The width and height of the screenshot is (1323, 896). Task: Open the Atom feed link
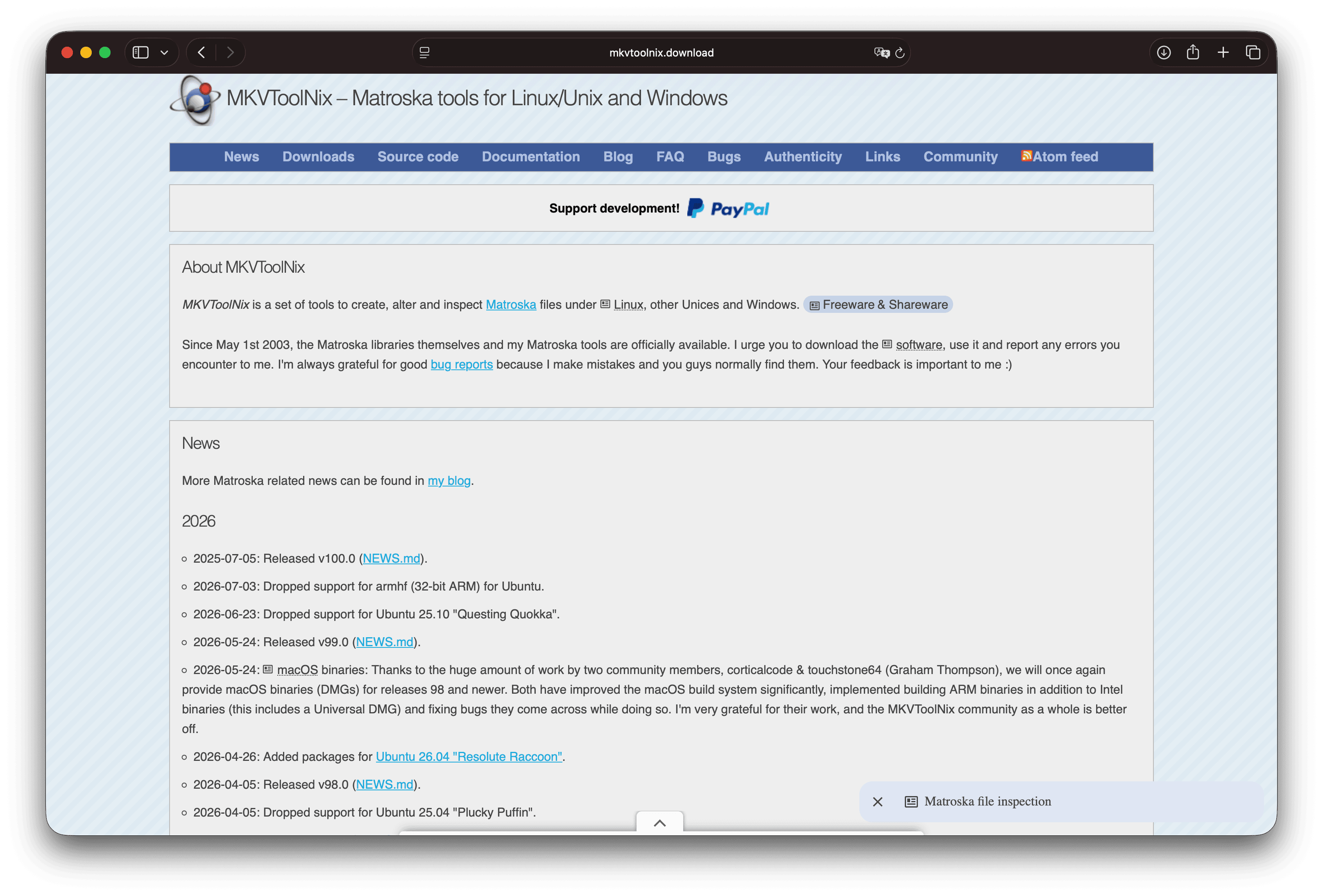click(1065, 156)
